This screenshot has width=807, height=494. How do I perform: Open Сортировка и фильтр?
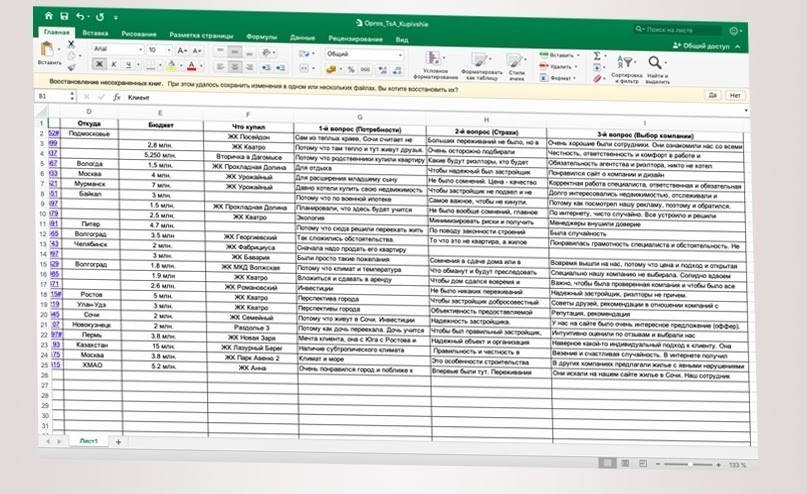coord(626,69)
